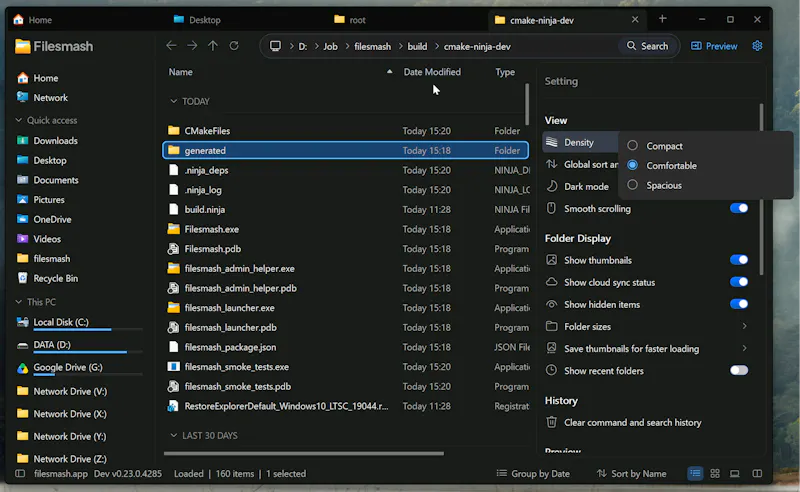
Task: Open a new tab with plus button
Action: (x=662, y=19)
